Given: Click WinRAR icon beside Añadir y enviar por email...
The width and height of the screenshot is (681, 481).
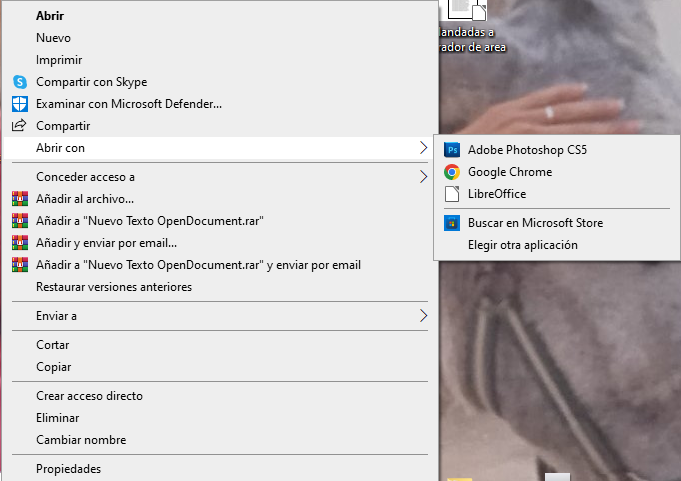Looking at the screenshot, I should coord(20,243).
